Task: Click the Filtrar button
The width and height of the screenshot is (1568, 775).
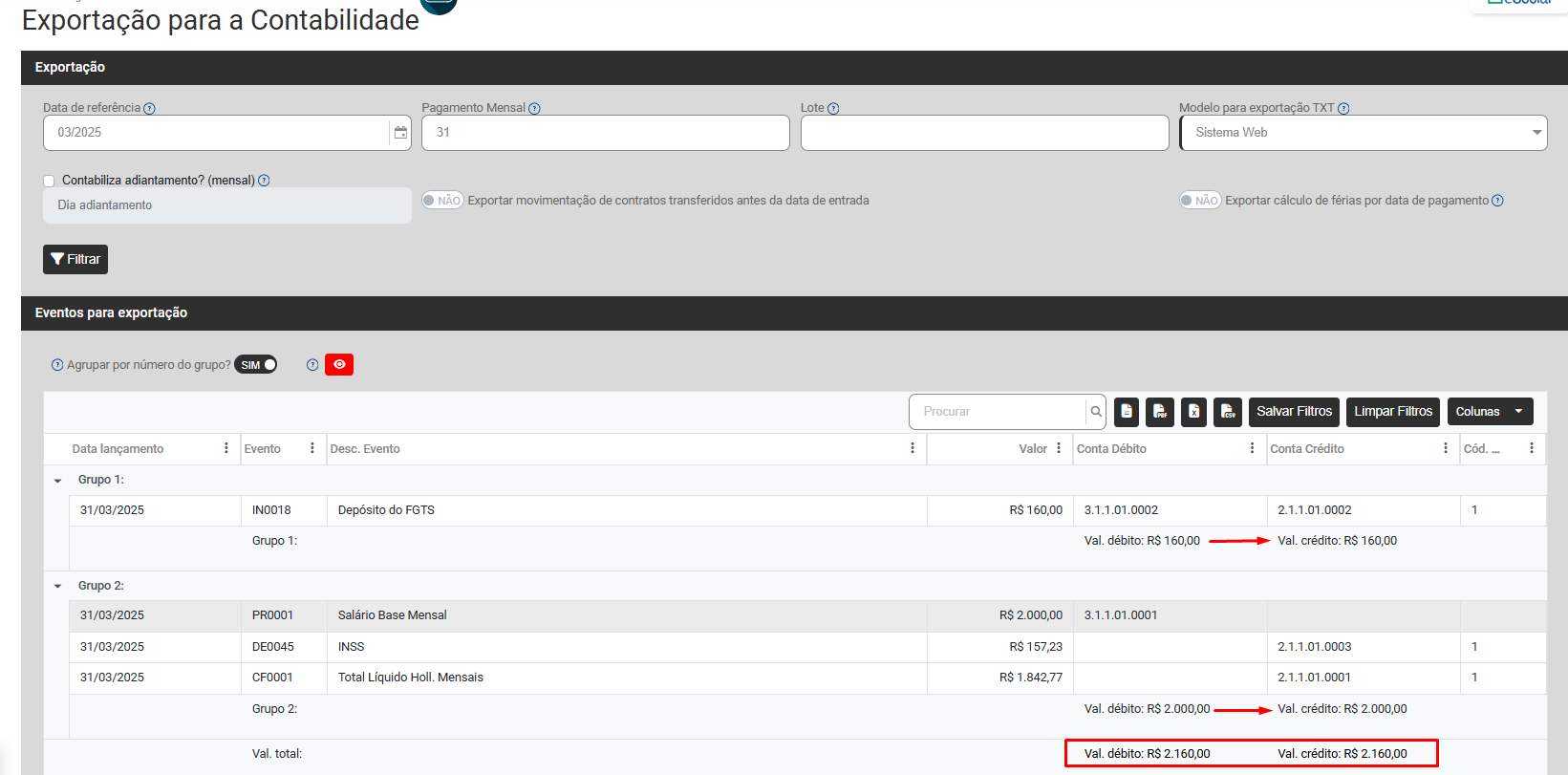Action: [75, 260]
